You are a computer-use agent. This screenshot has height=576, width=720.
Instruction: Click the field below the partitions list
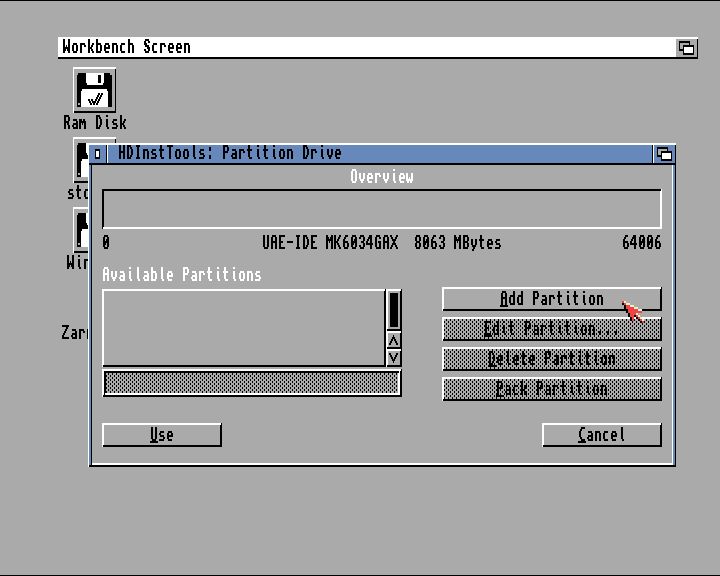pos(251,383)
